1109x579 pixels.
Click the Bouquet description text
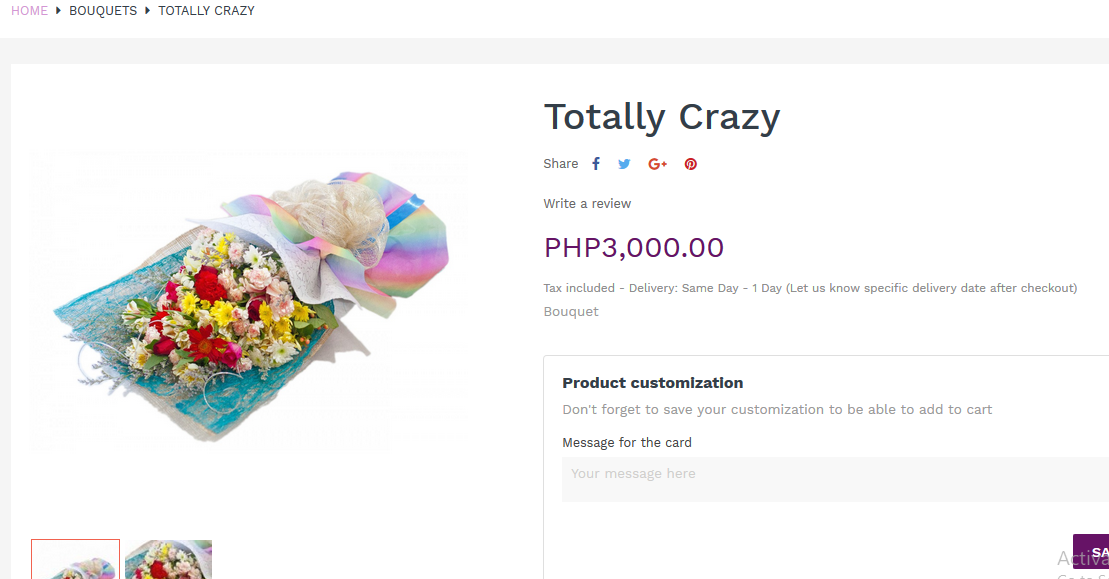pos(571,312)
